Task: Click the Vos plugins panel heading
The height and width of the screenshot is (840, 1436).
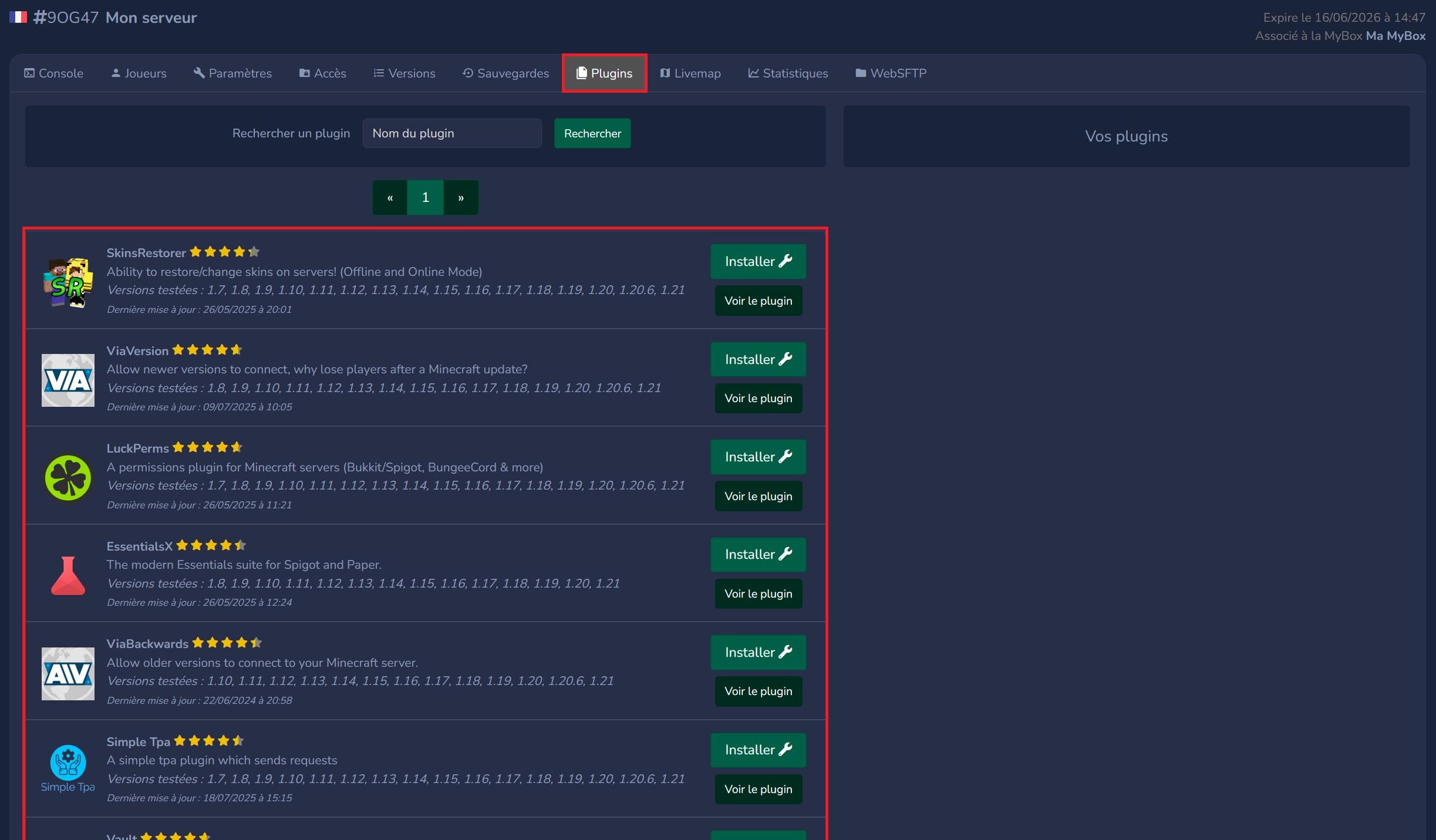Action: pyautogui.click(x=1126, y=136)
